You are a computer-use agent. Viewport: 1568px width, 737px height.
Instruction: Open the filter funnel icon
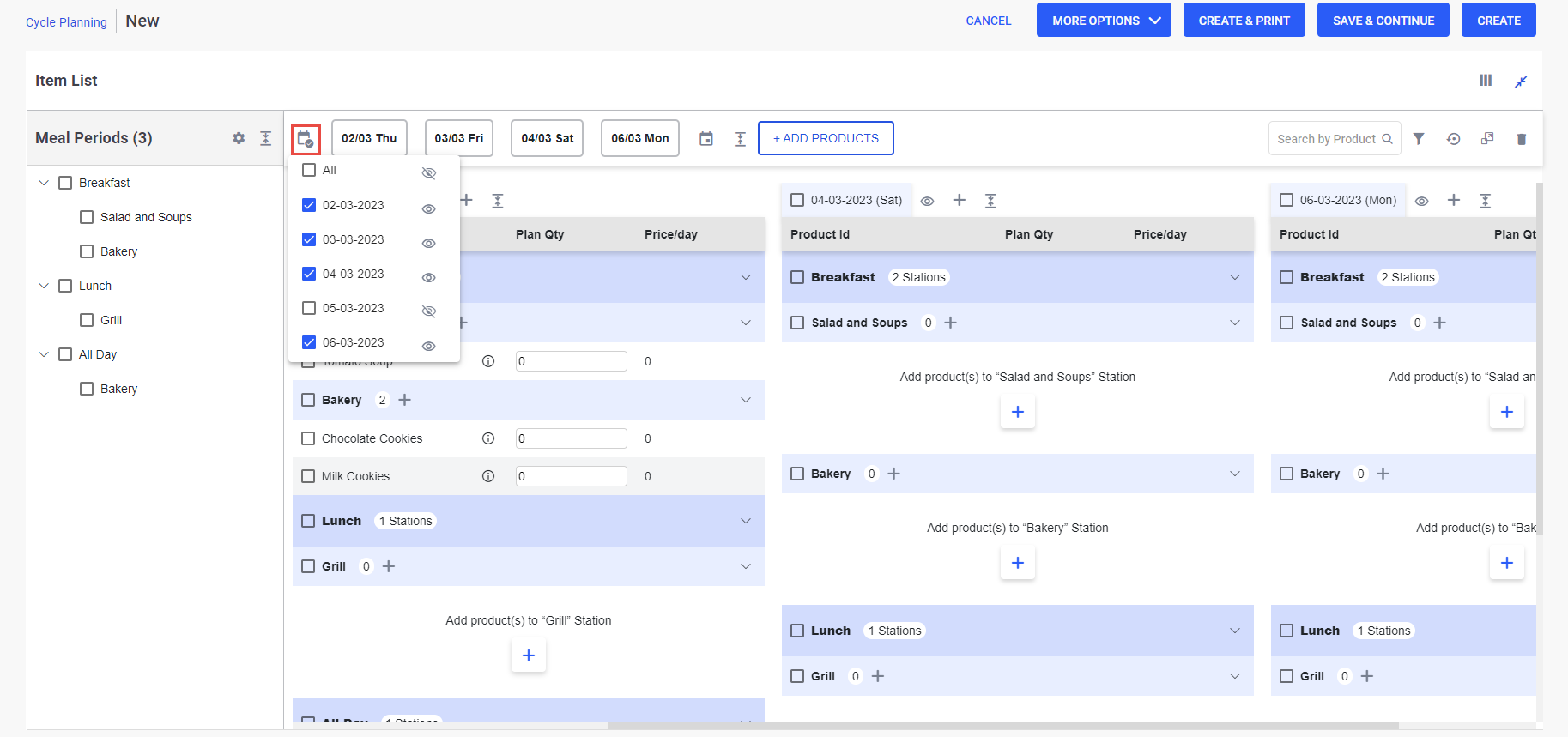click(x=1419, y=139)
